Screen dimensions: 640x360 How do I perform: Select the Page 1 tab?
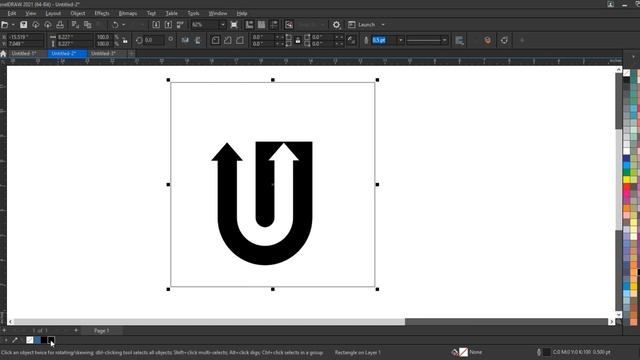(101, 331)
